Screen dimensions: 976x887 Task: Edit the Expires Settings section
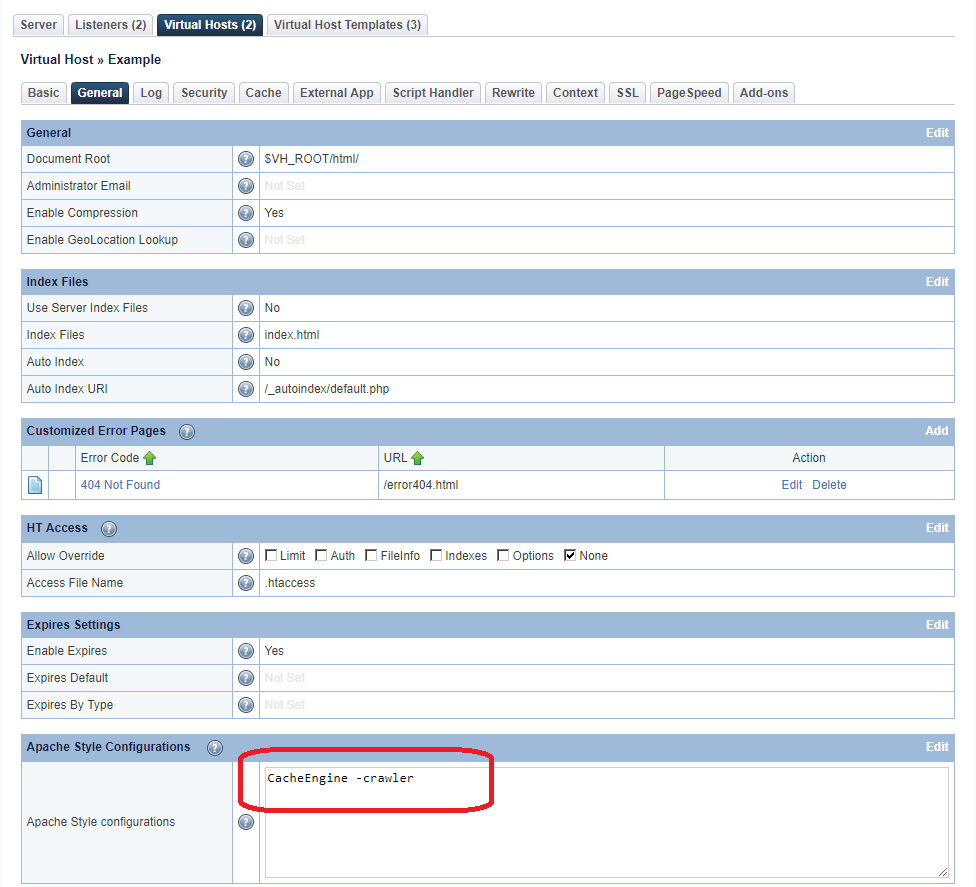pyautogui.click(x=937, y=625)
